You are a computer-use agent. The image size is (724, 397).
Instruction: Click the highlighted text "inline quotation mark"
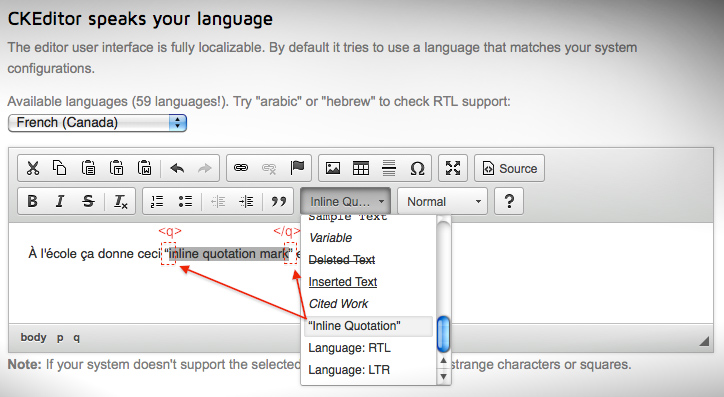tap(229, 253)
